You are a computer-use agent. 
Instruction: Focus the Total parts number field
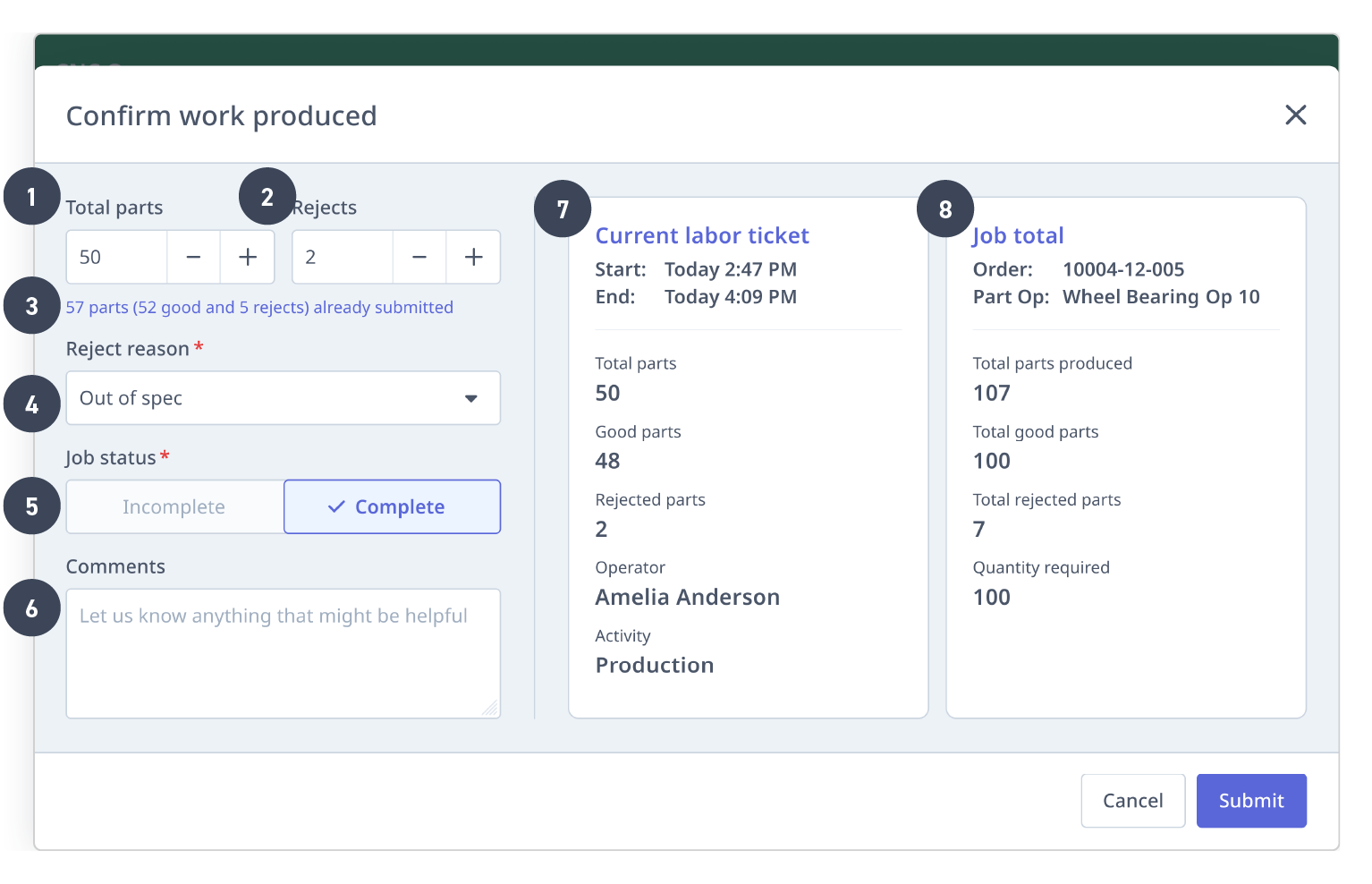(x=116, y=258)
